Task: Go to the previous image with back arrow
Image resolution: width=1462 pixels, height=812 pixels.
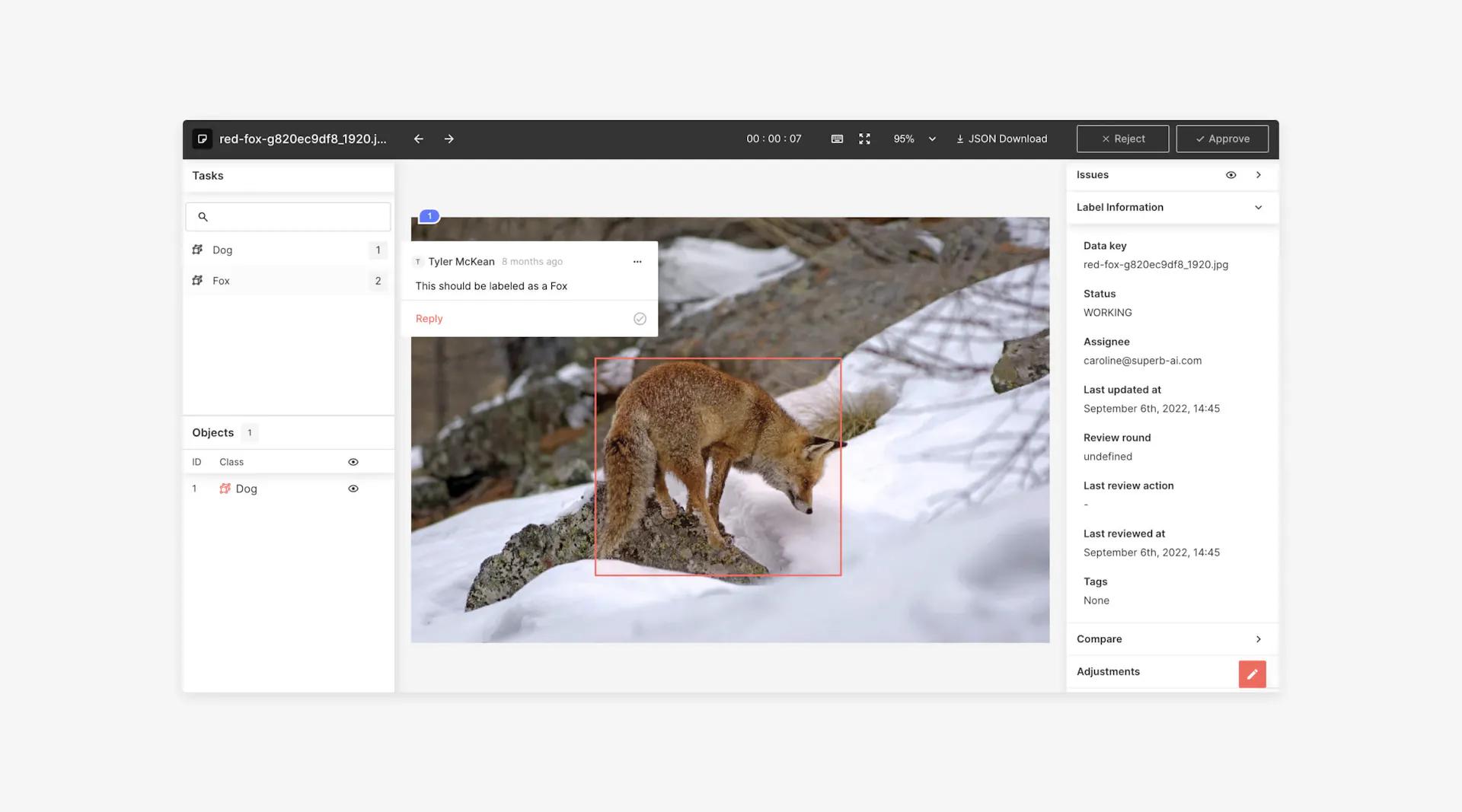Action: [419, 139]
